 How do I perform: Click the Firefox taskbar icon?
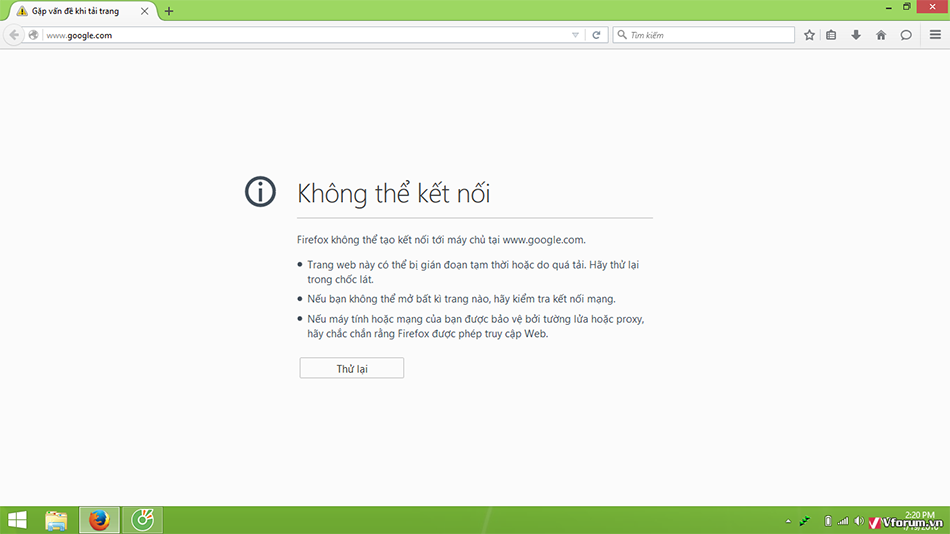click(99, 520)
